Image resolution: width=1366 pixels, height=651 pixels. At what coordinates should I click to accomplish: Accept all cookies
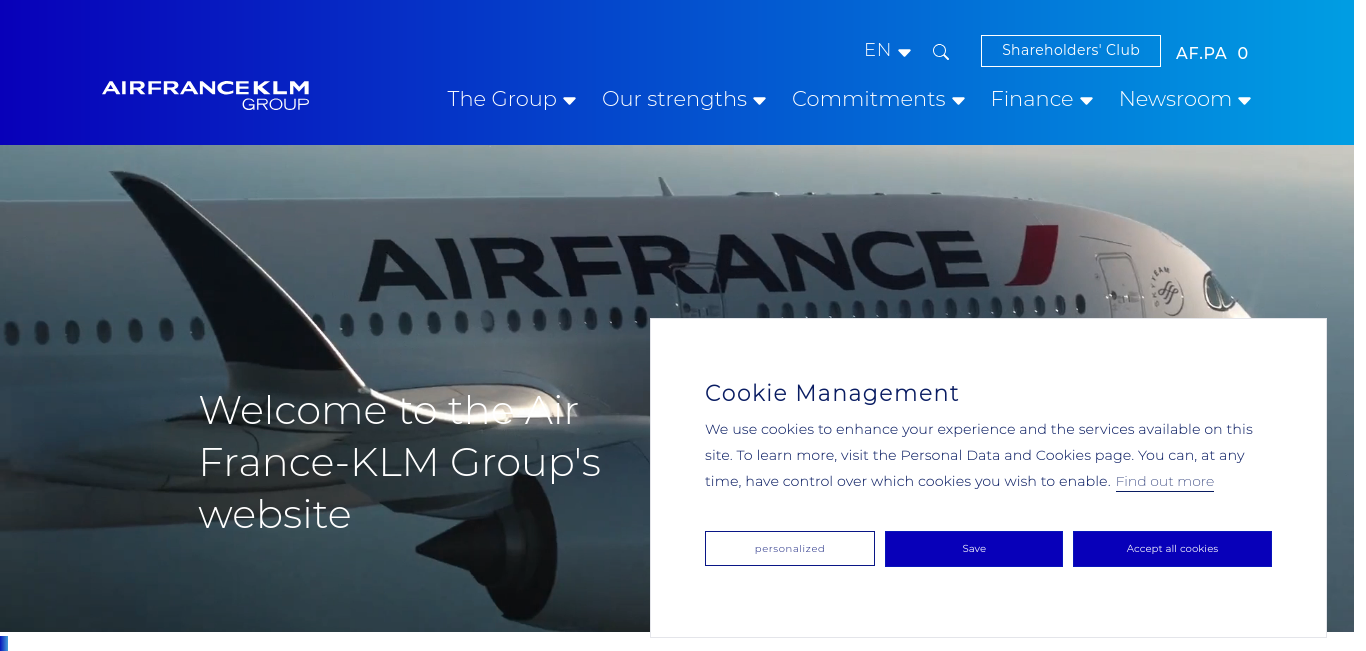click(1172, 549)
